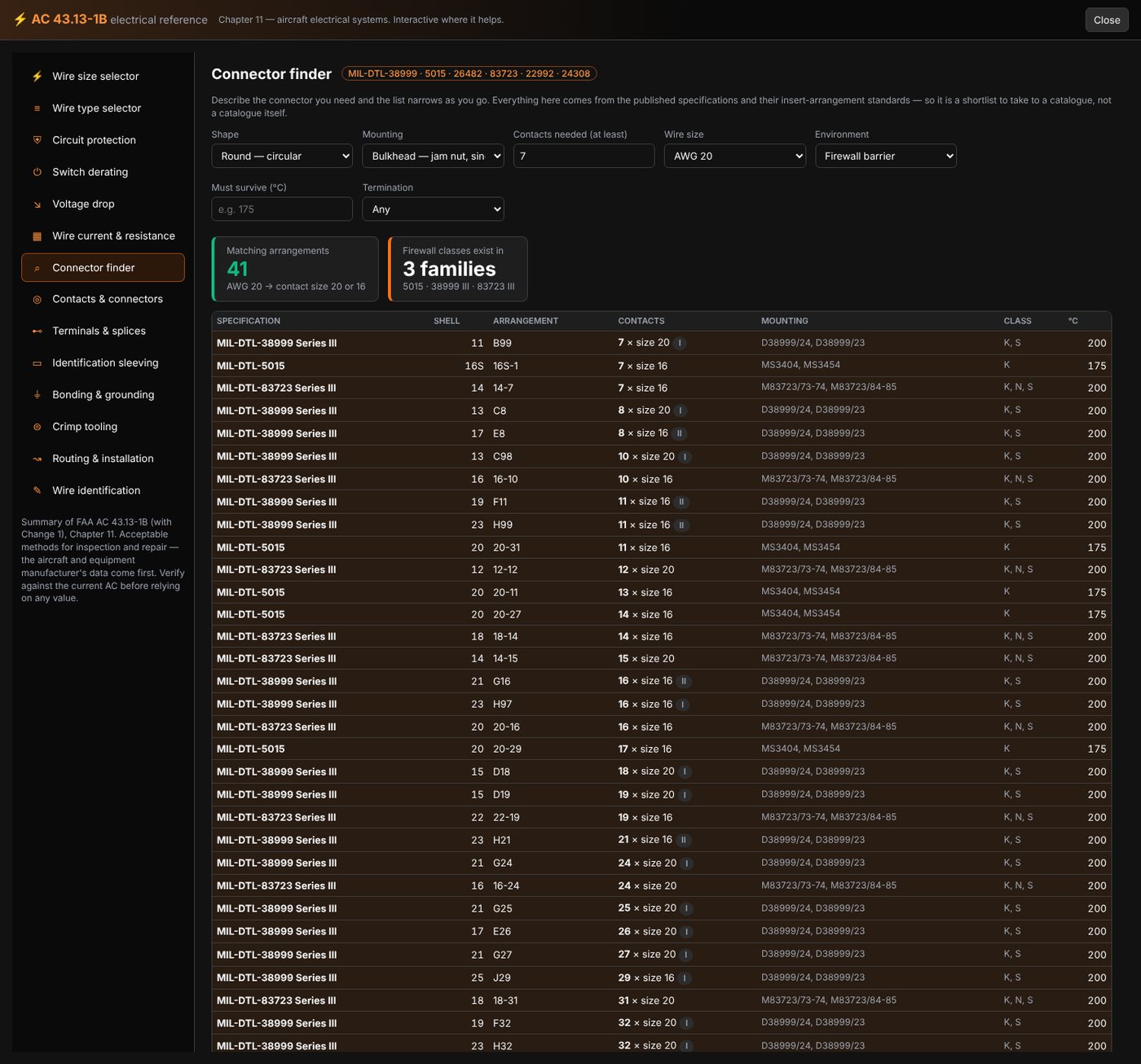The height and width of the screenshot is (1064, 1141).
Task: Click the list icon beside Wire type selector
Action: (37, 108)
